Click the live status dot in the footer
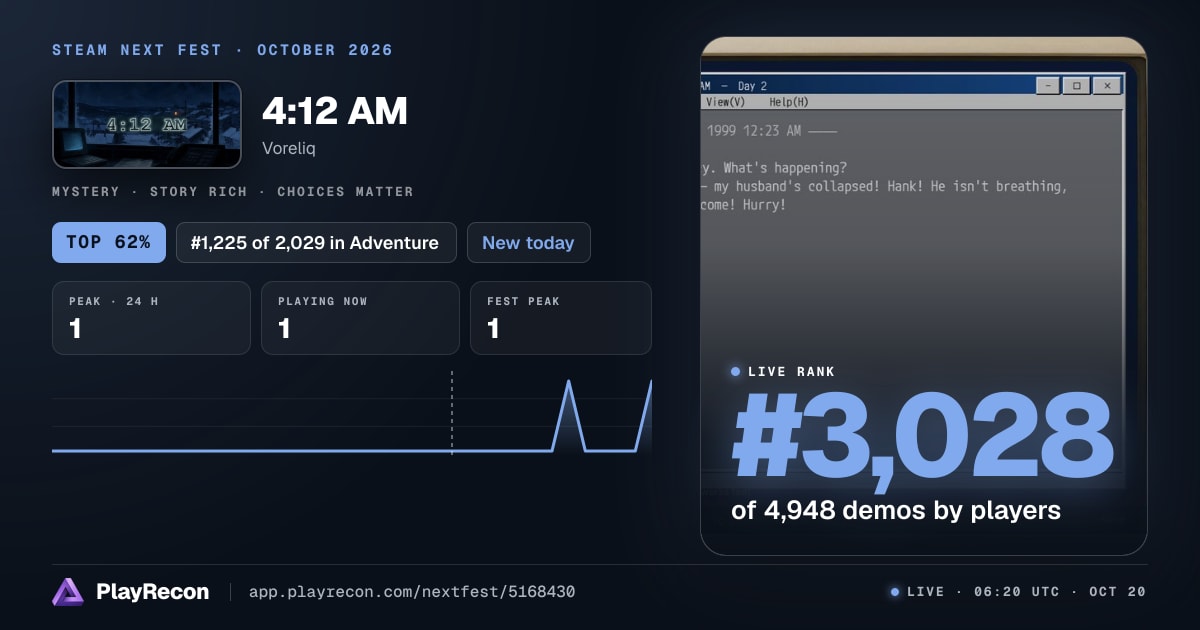This screenshot has width=1200, height=630. 895,592
